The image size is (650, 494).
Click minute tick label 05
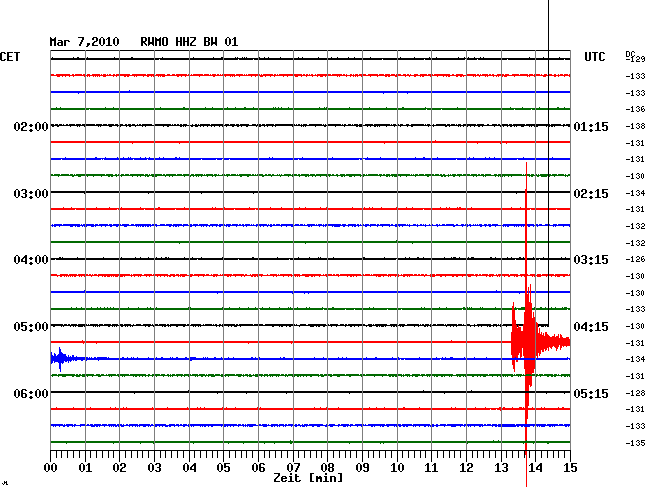click(223, 467)
